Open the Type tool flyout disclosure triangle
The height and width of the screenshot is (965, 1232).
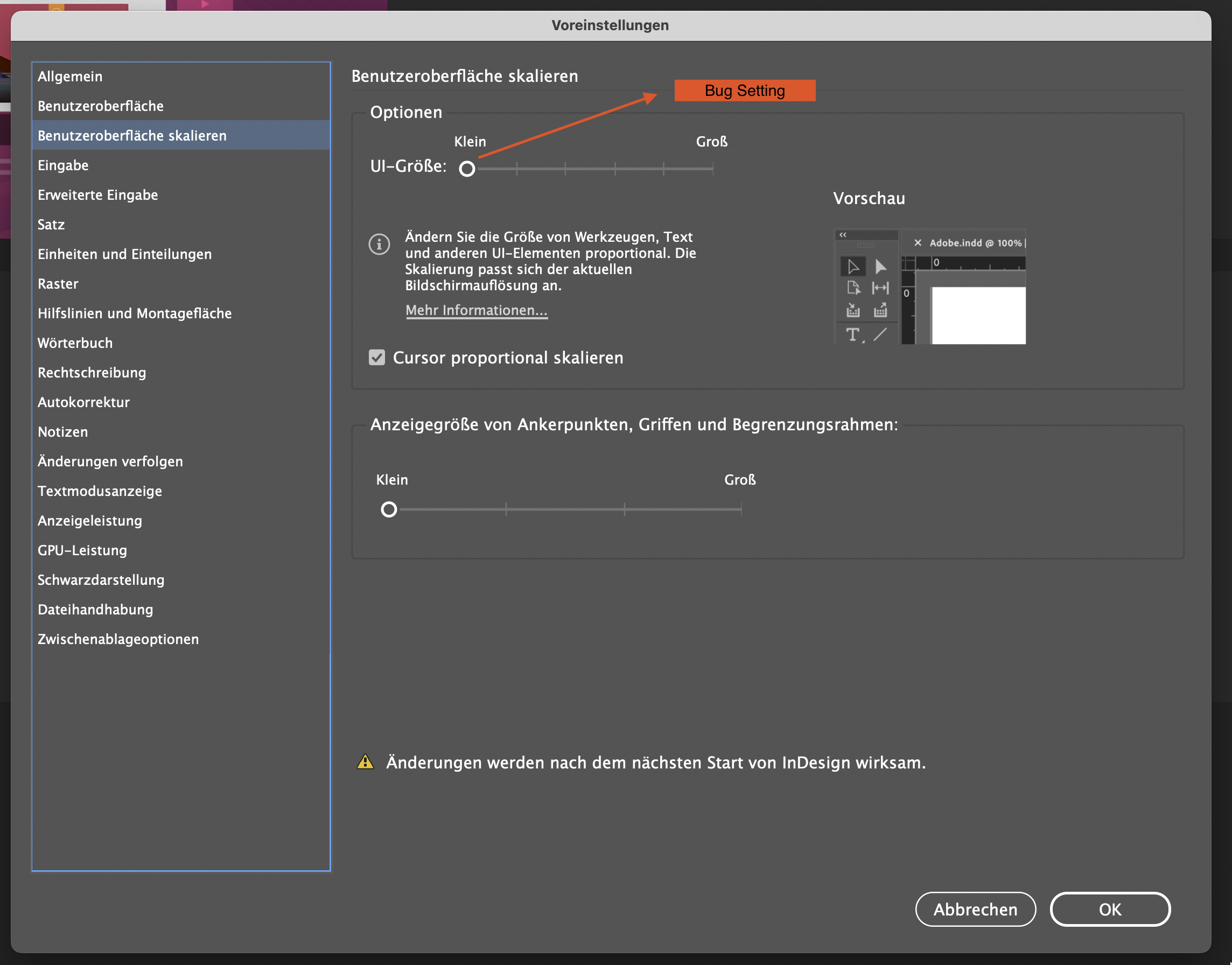863,342
